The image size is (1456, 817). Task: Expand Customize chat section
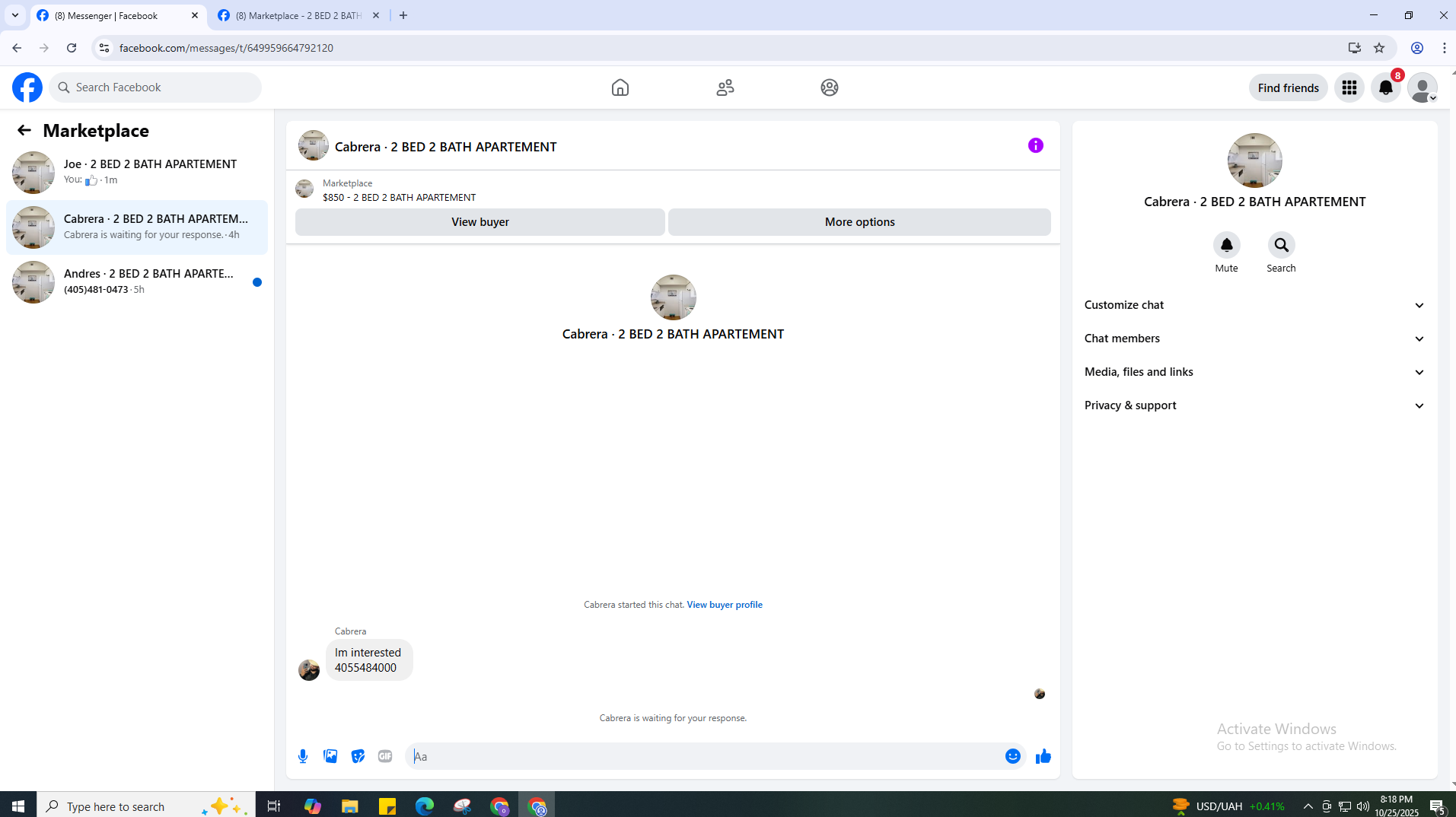1254,305
